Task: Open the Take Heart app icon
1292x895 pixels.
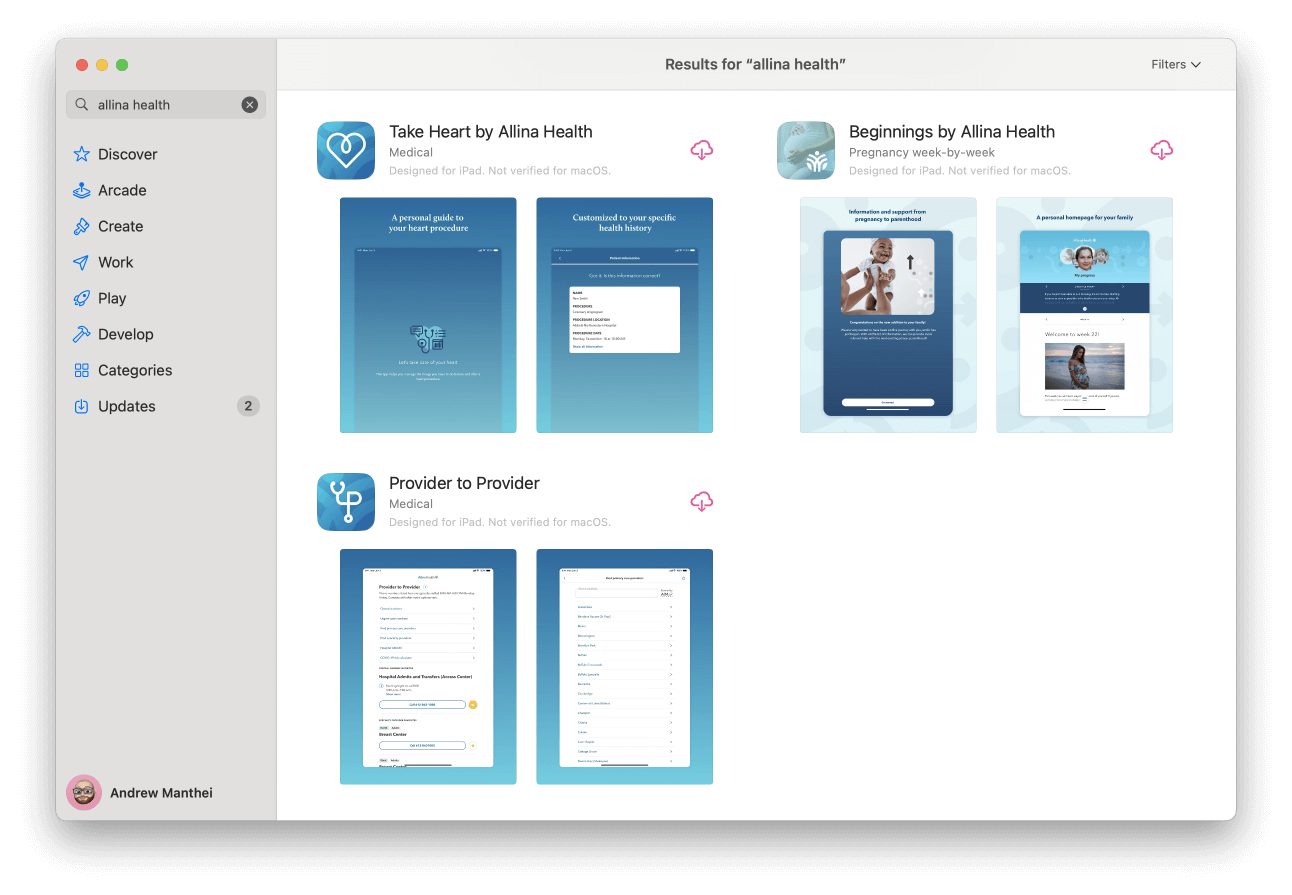Action: tap(346, 151)
